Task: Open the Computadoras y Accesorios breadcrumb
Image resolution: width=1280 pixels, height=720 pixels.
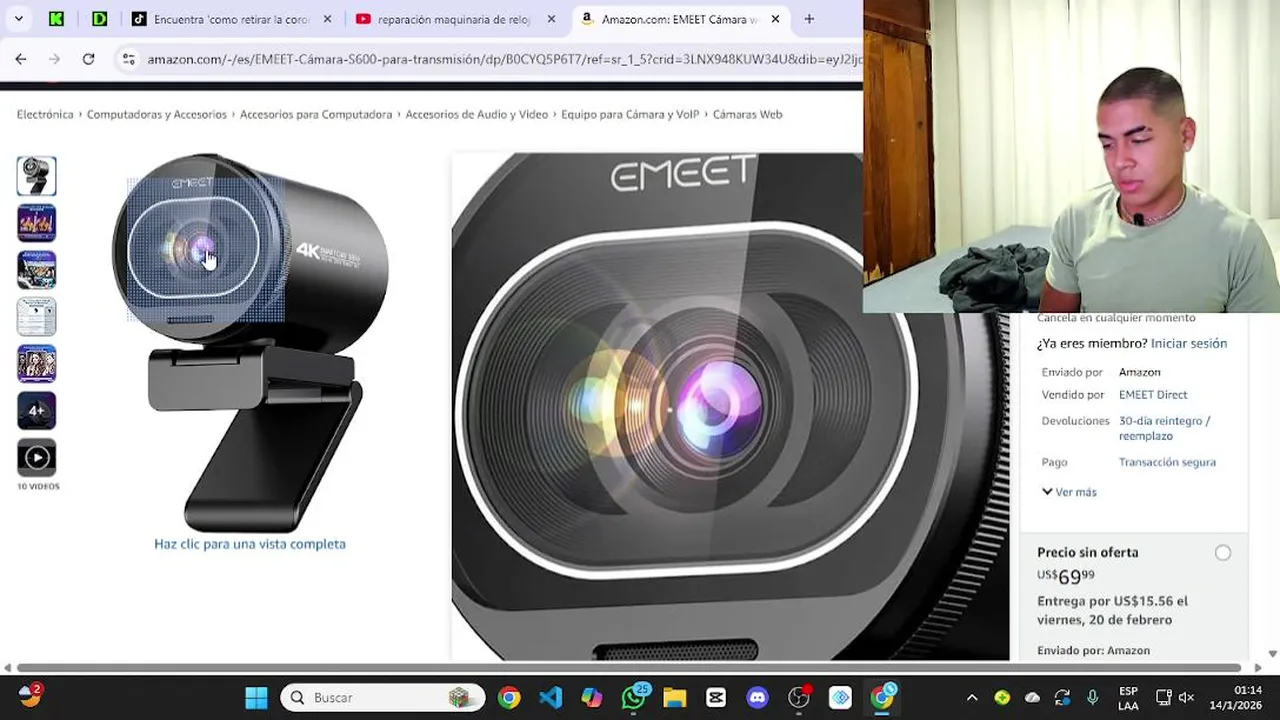Action: tap(157, 114)
